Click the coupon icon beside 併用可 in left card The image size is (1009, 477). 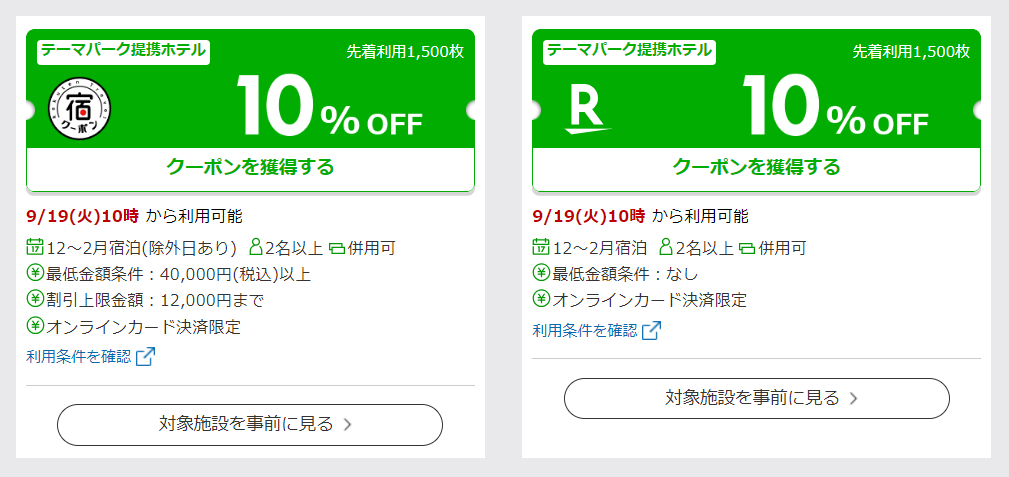(337, 248)
